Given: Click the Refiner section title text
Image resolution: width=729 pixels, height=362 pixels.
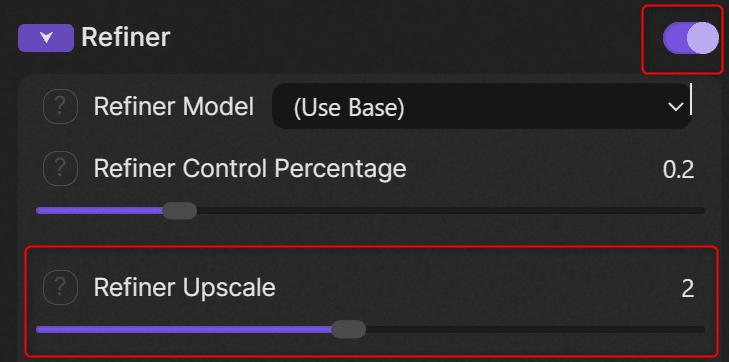Looking at the screenshot, I should coord(126,37).
